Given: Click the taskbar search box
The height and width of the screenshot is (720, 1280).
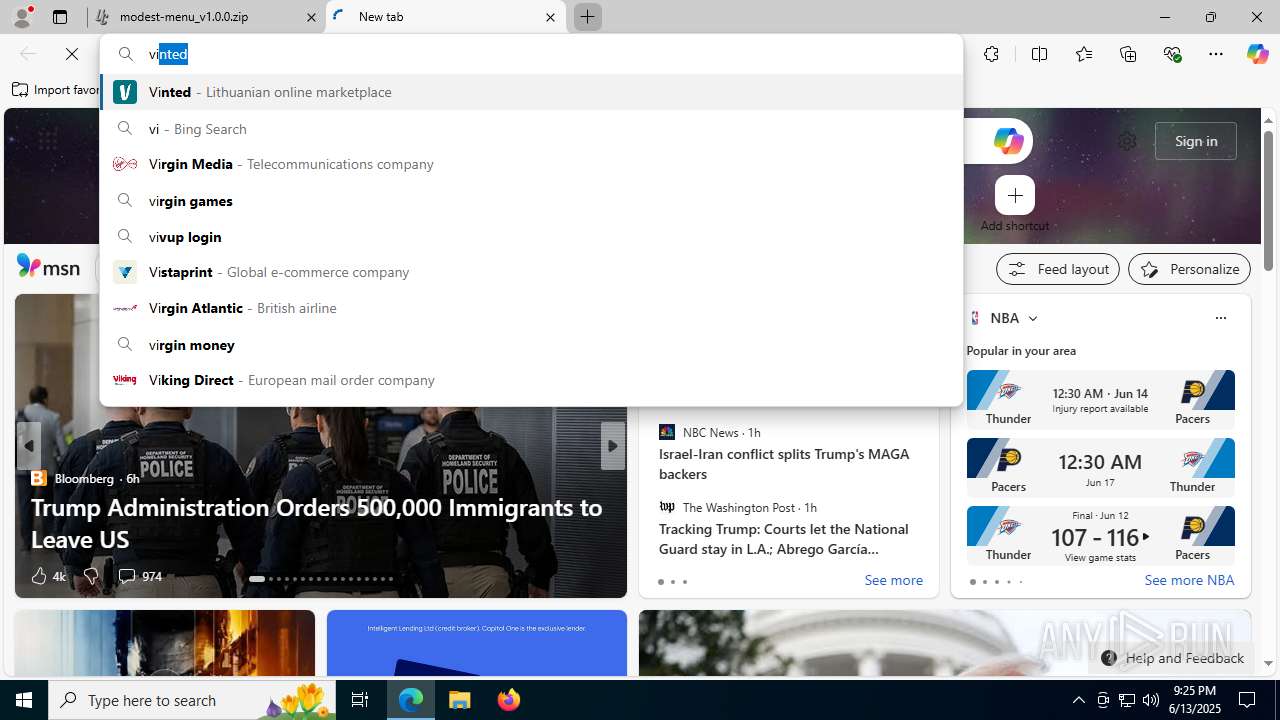Looking at the screenshot, I should tap(192, 700).
